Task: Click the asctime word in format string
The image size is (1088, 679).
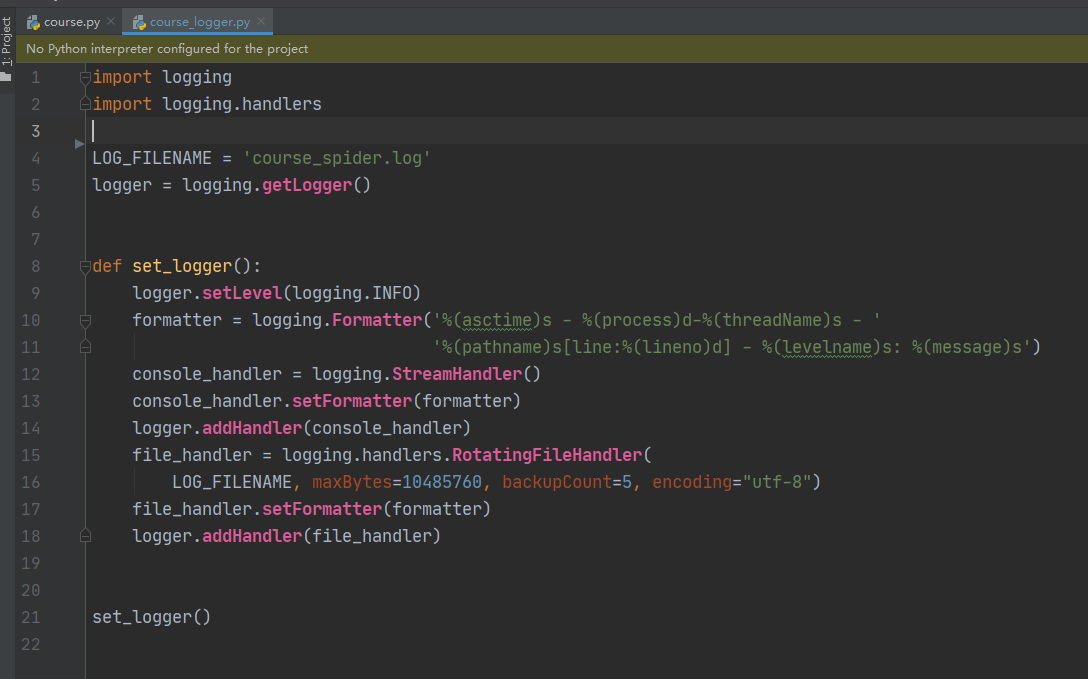Action: click(x=497, y=320)
